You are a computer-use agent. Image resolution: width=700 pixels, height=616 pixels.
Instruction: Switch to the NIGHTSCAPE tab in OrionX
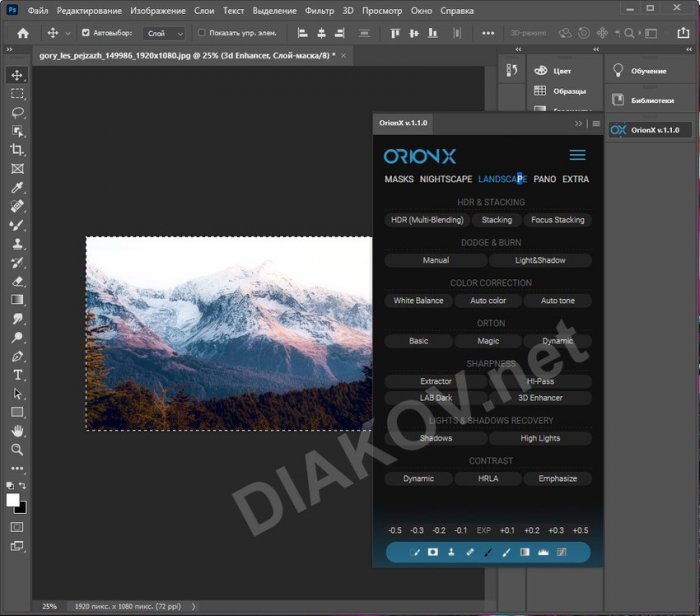446,179
